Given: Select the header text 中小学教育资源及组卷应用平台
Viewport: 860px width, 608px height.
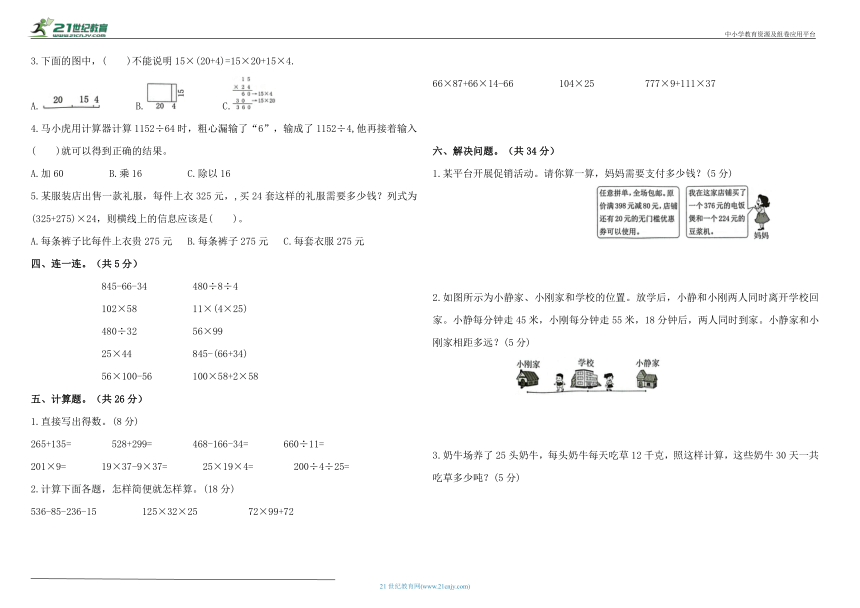Looking at the screenshot, I should (770, 34).
